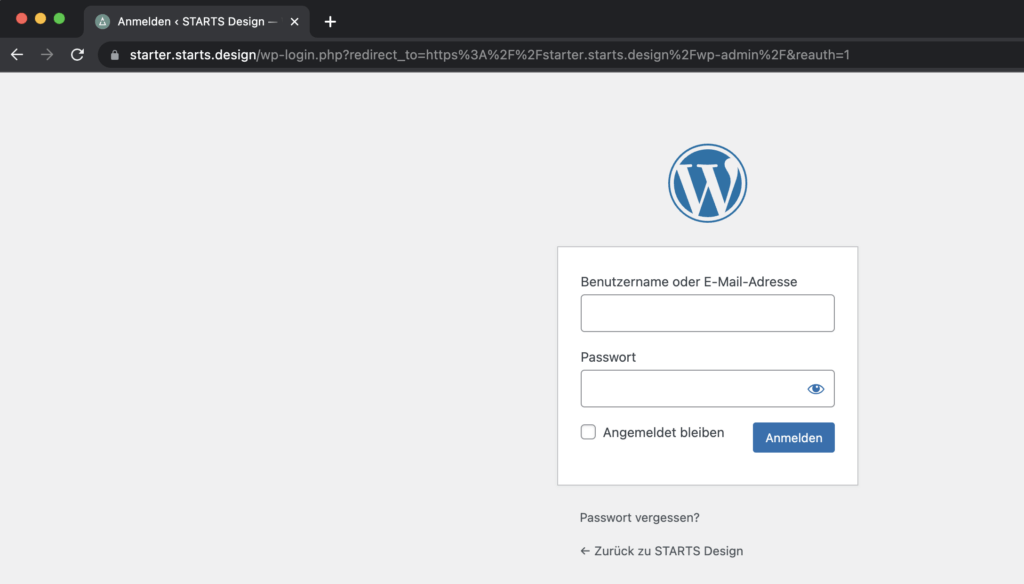Image resolution: width=1024 pixels, height=584 pixels.
Task: Open the Passwort vergessen? link
Action: point(639,518)
